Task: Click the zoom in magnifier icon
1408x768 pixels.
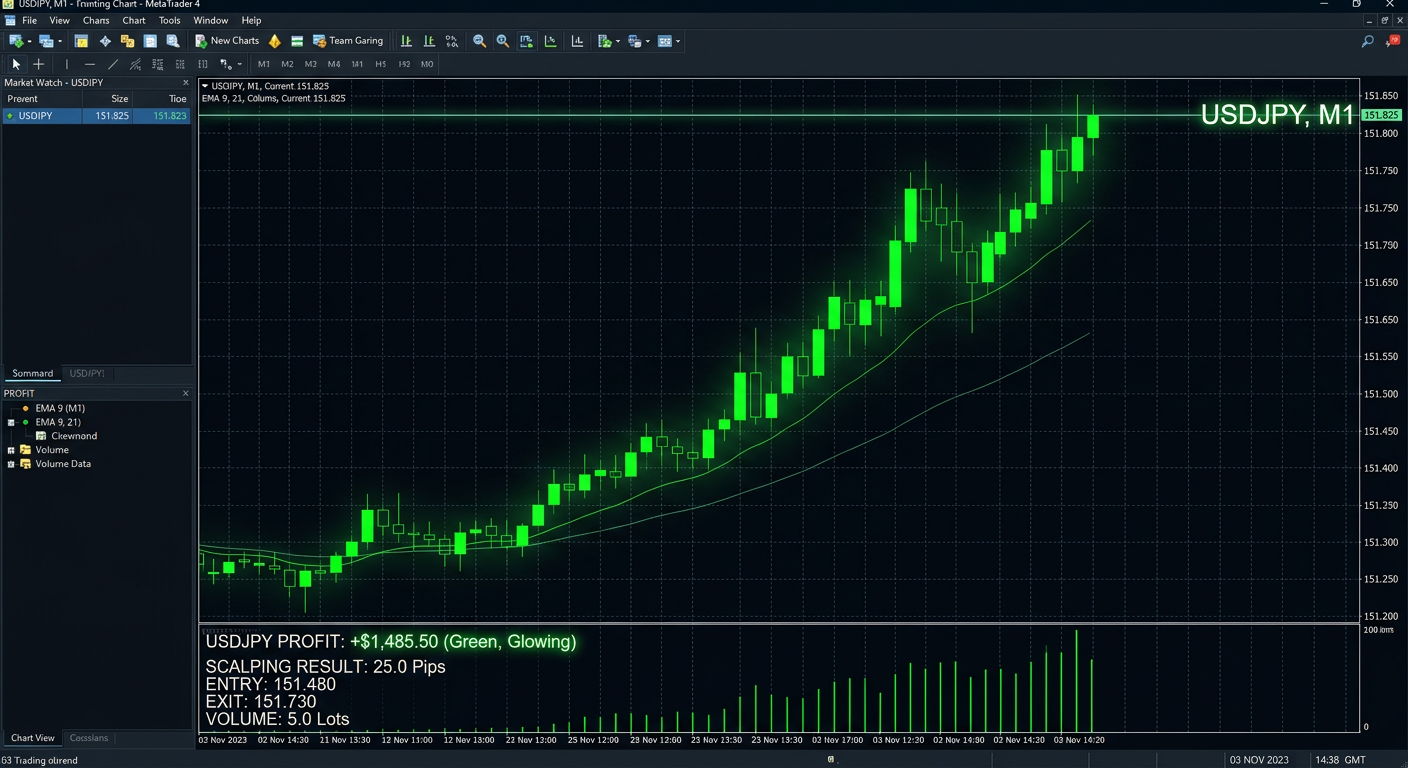Action: tap(502, 41)
